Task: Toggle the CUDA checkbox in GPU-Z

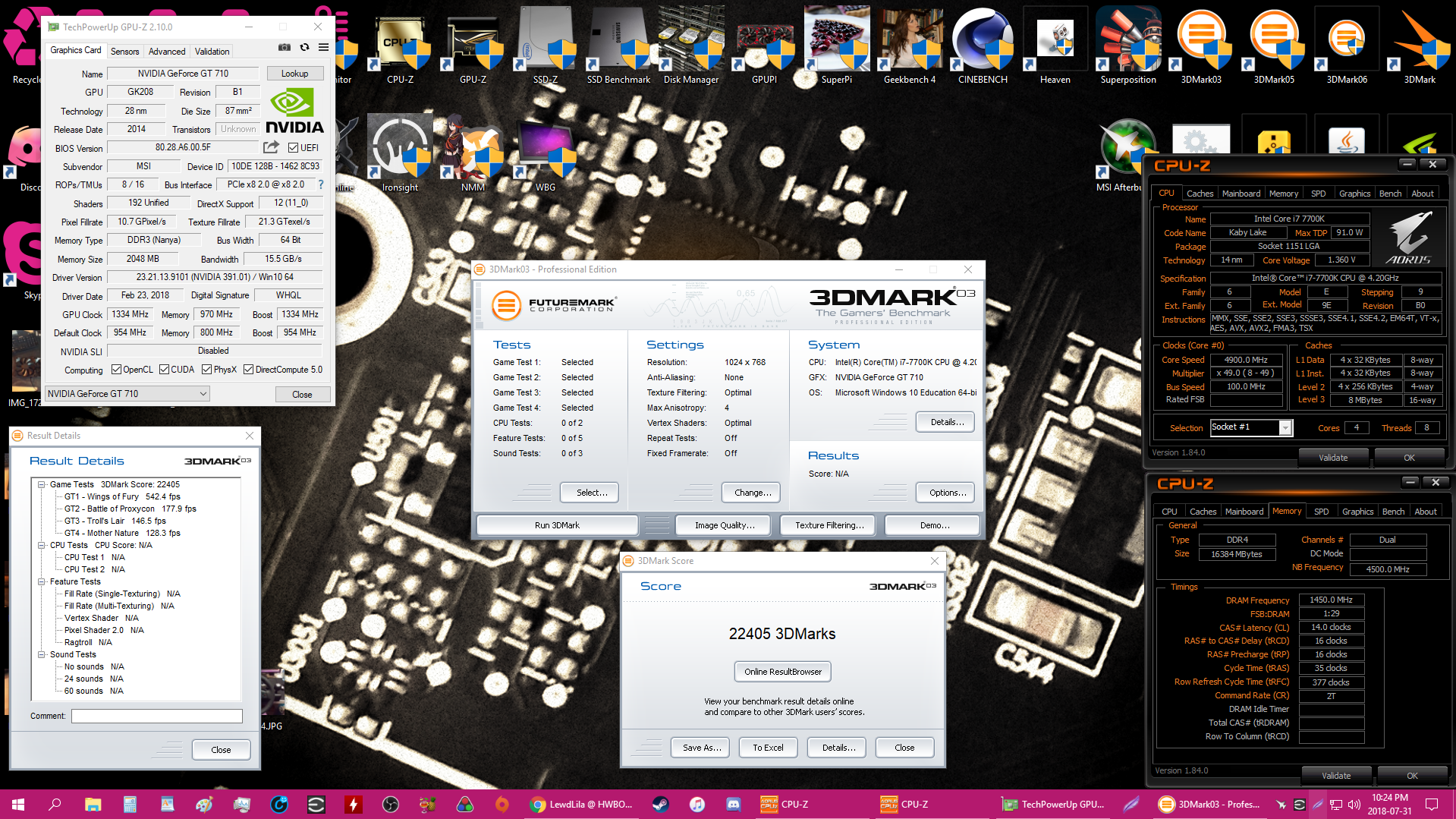Action: coord(164,370)
